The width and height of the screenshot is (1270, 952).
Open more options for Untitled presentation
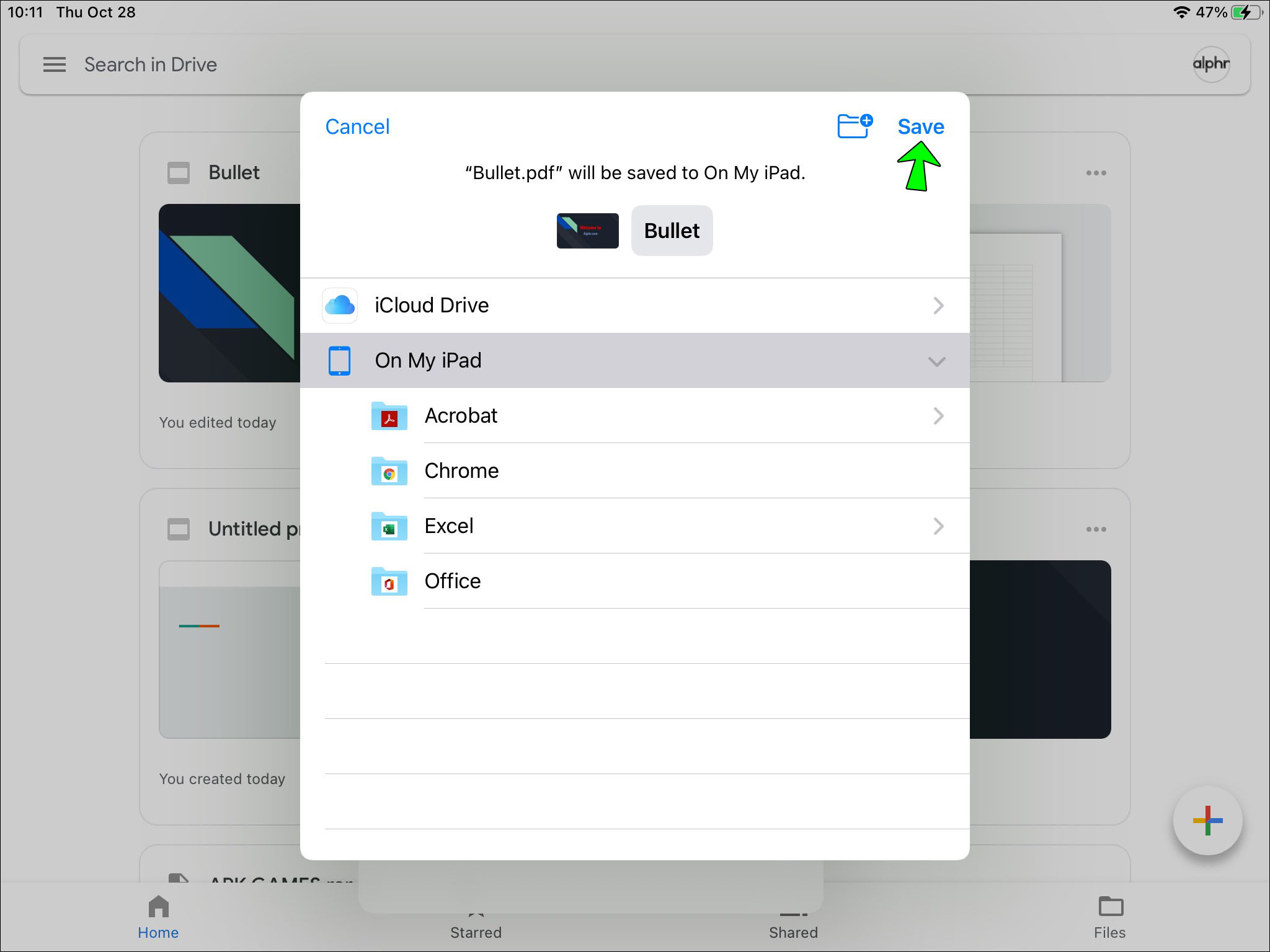click(1096, 529)
